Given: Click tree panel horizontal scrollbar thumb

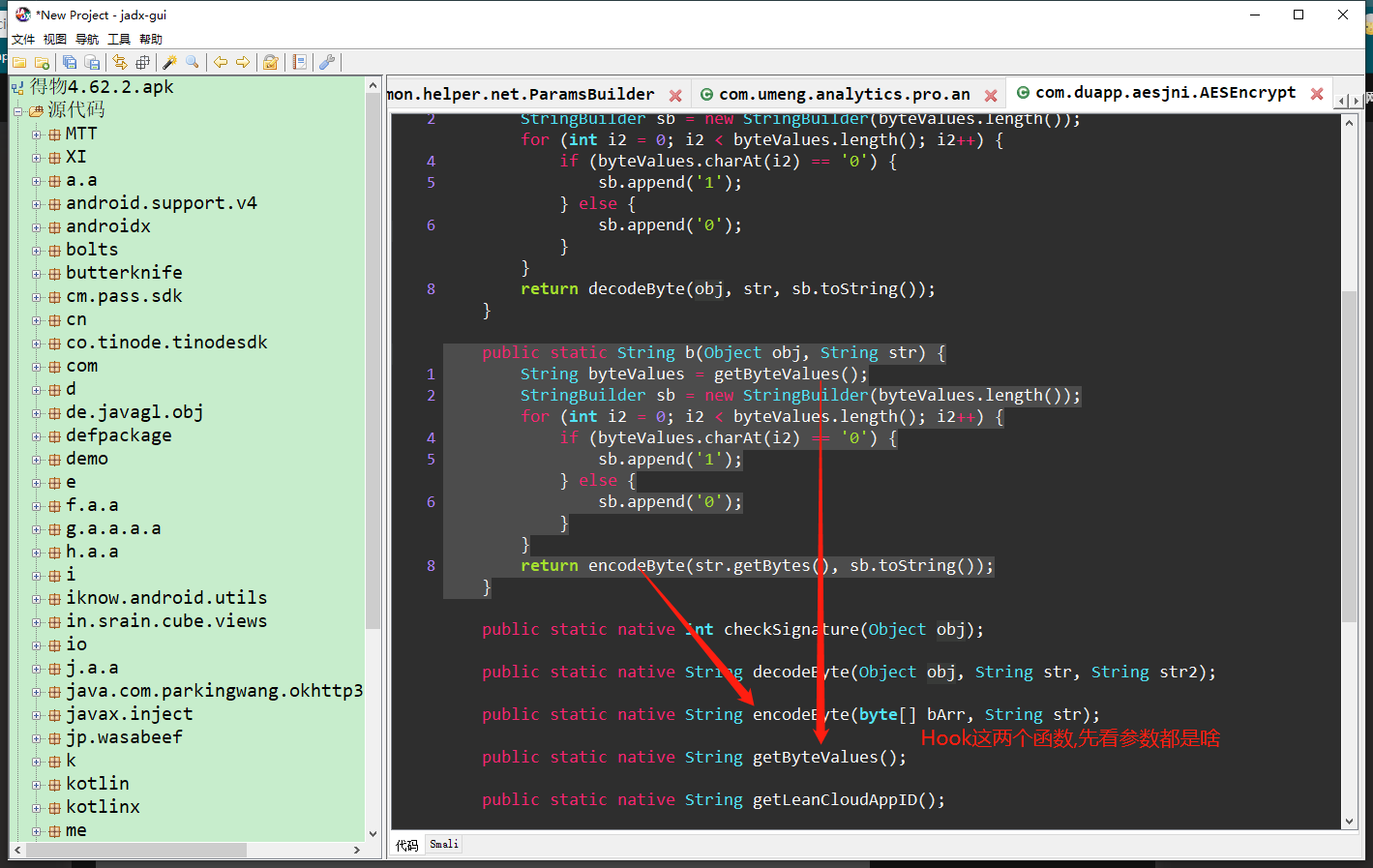Looking at the screenshot, I should [x=136, y=850].
